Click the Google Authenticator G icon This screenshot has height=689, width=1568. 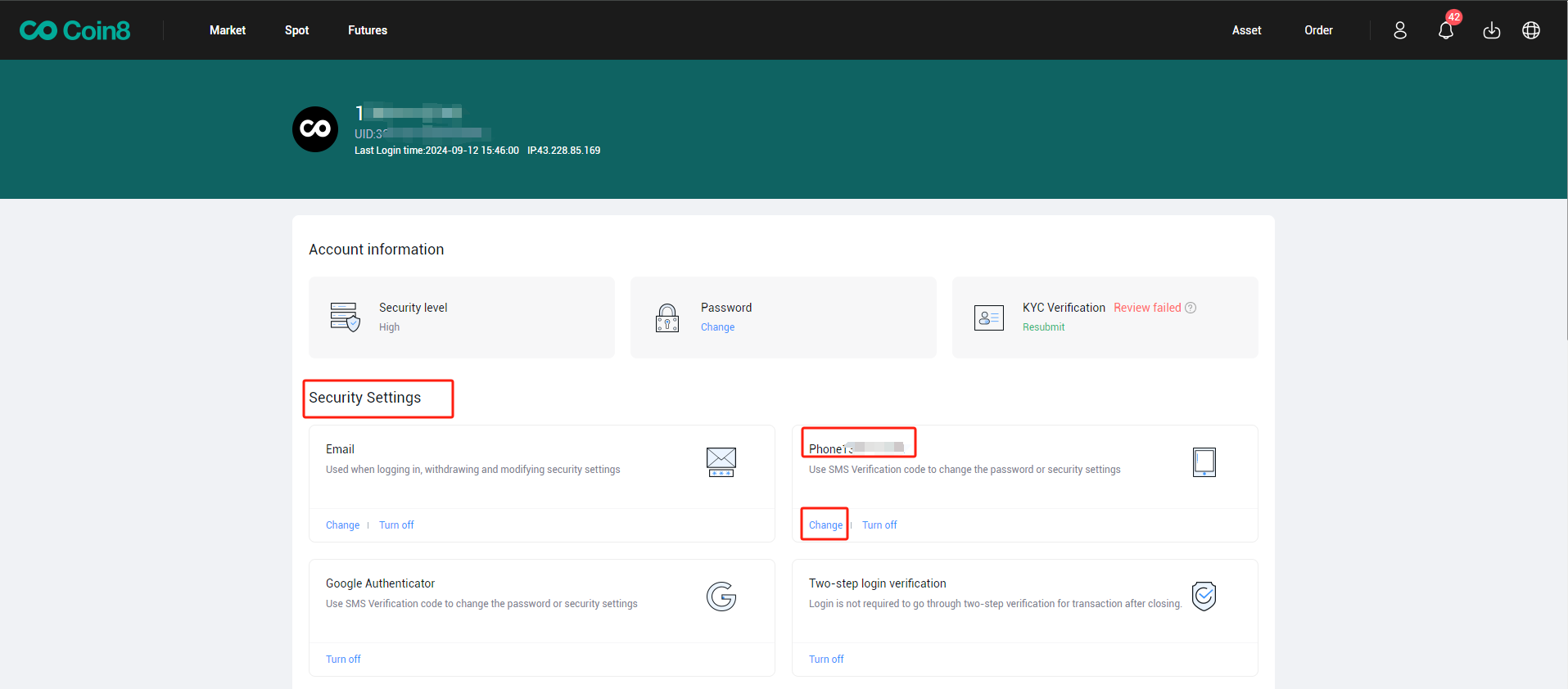coord(721,597)
